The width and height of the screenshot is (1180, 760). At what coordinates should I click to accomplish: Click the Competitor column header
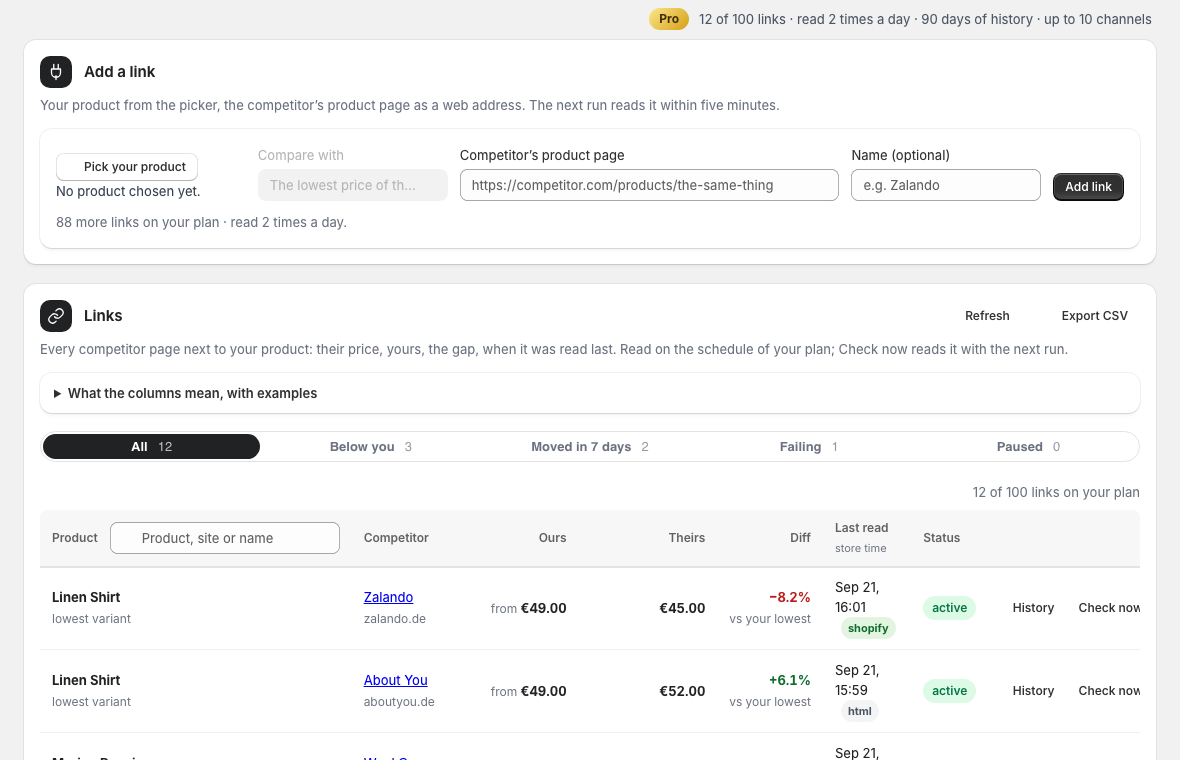[397, 538]
